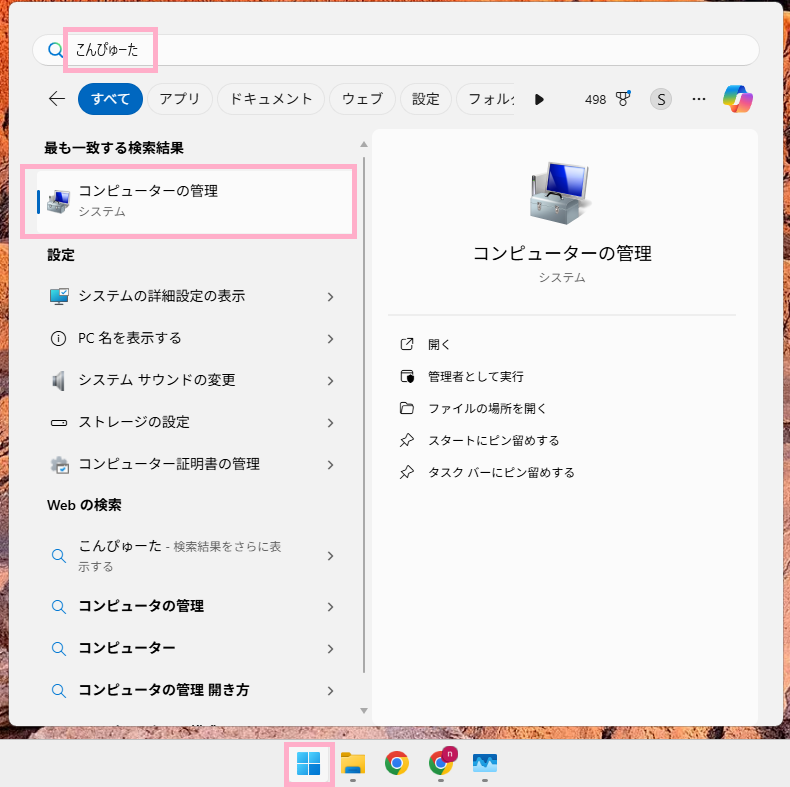This screenshot has width=790, height=787.
Task: Open the S account avatar
Action: coord(661,99)
